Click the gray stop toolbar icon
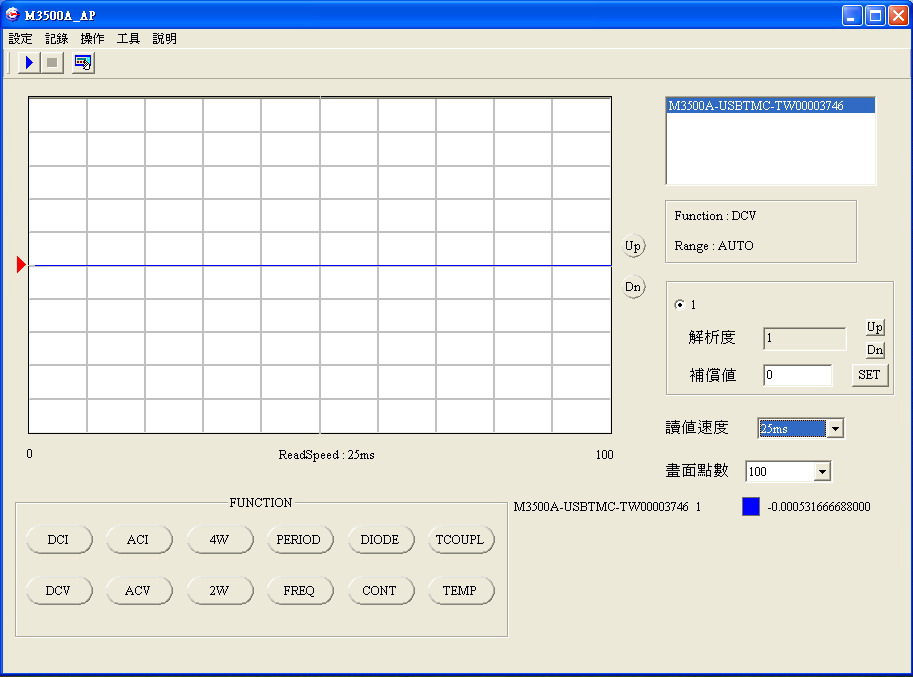Screen dimensions: 913x677 (52, 62)
